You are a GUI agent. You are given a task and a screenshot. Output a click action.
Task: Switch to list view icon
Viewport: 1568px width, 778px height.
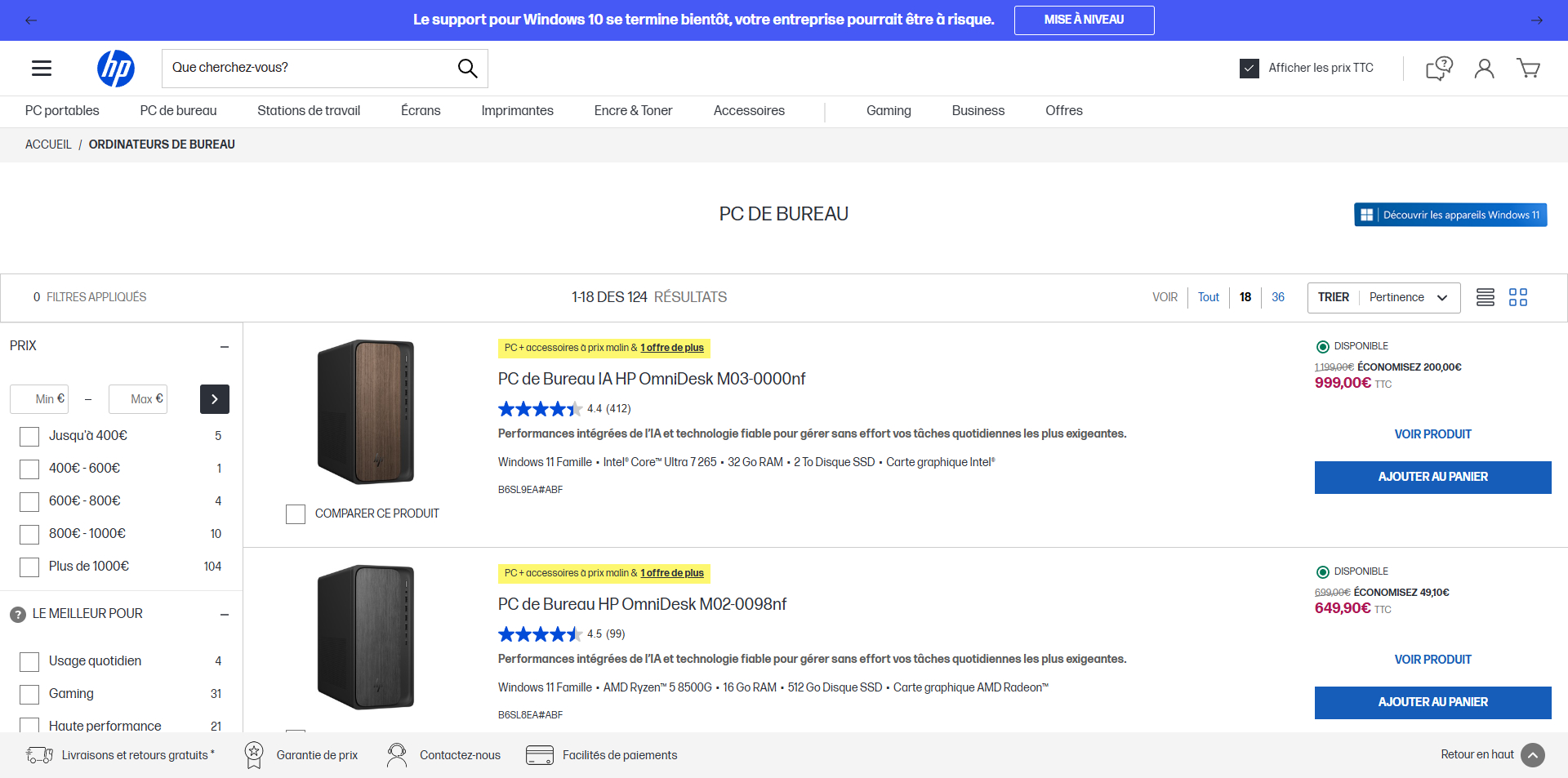click(x=1485, y=297)
